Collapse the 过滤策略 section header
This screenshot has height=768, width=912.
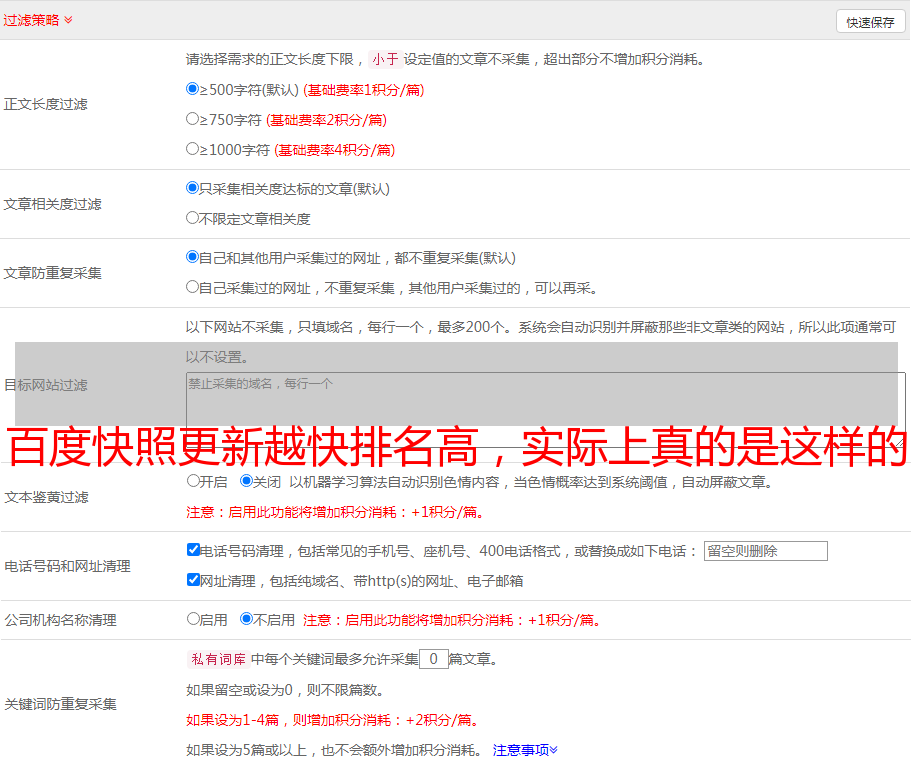pos(38,20)
